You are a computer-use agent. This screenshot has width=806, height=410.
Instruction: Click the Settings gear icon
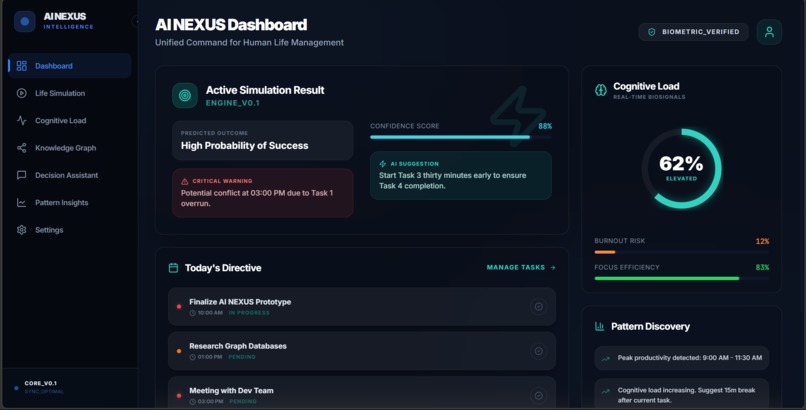(x=22, y=230)
